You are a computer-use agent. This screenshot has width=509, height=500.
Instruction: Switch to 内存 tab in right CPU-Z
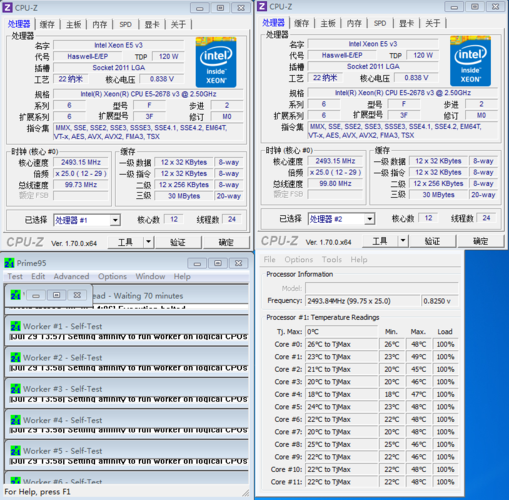click(x=354, y=23)
